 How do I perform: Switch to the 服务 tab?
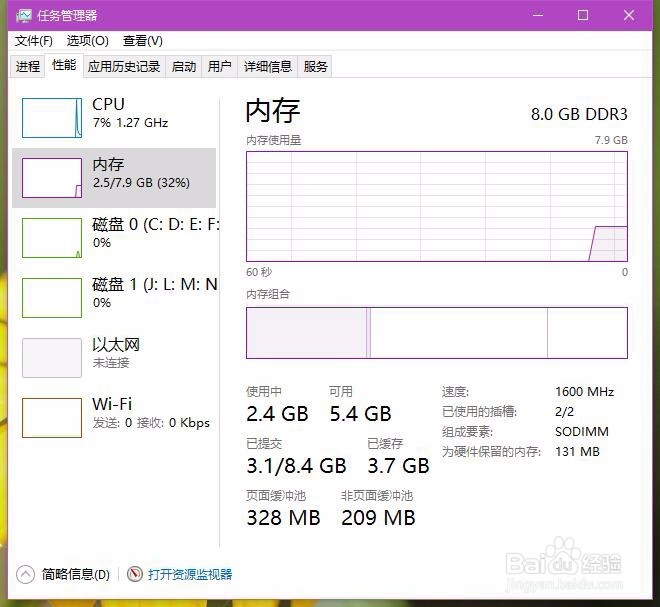point(315,67)
